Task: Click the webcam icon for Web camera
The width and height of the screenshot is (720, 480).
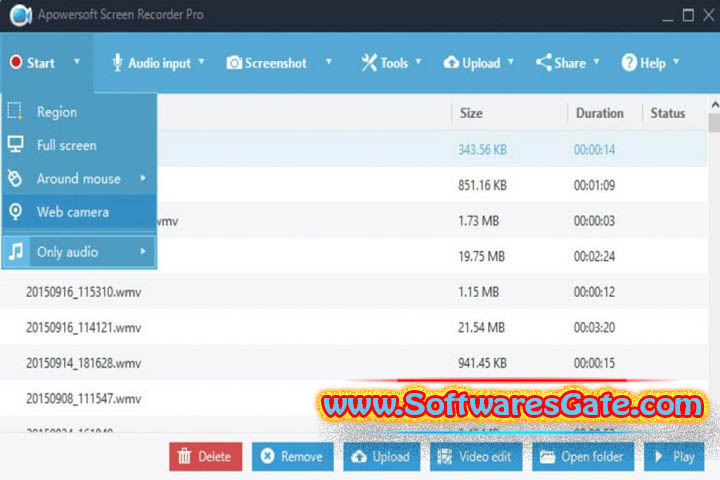Action: (x=15, y=212)
